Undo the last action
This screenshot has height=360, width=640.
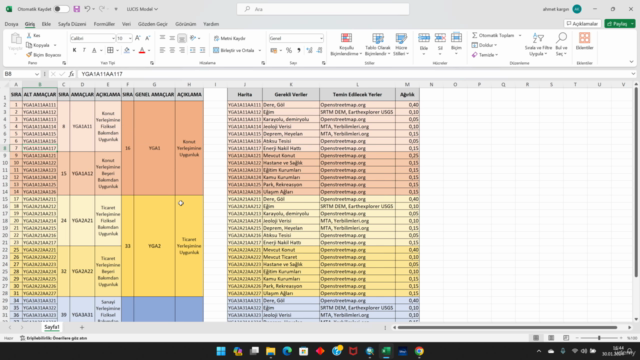click(87, 9)
